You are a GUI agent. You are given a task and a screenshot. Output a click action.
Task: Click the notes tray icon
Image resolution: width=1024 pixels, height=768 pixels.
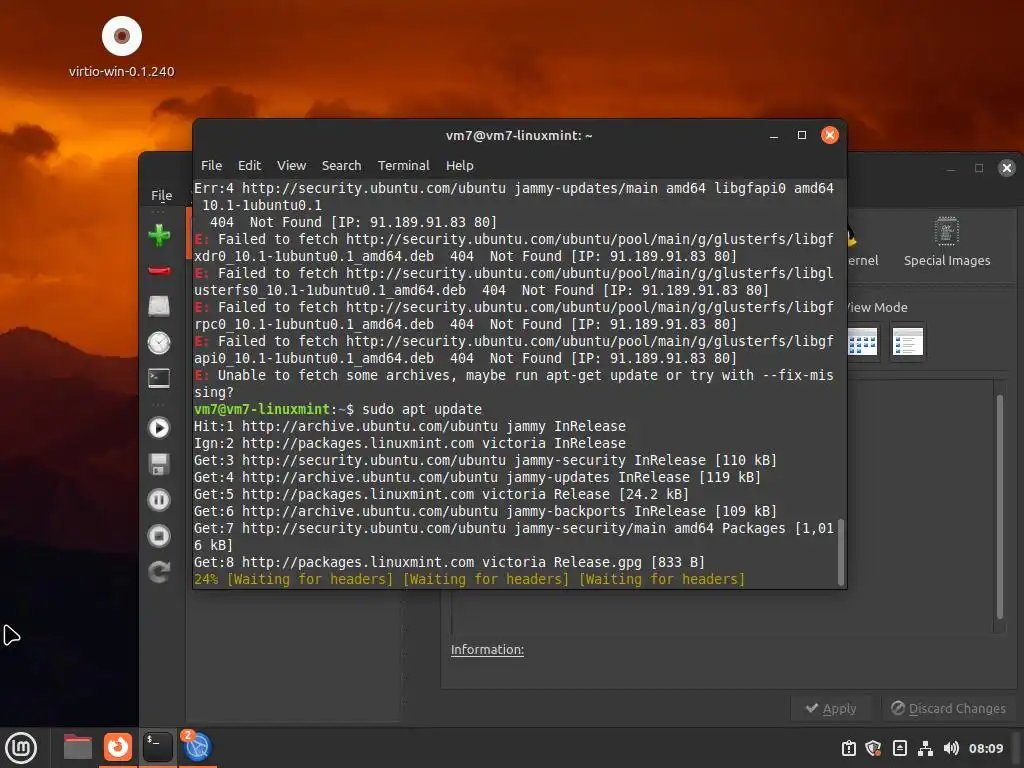pyautogui.click(x=899, y=748)
